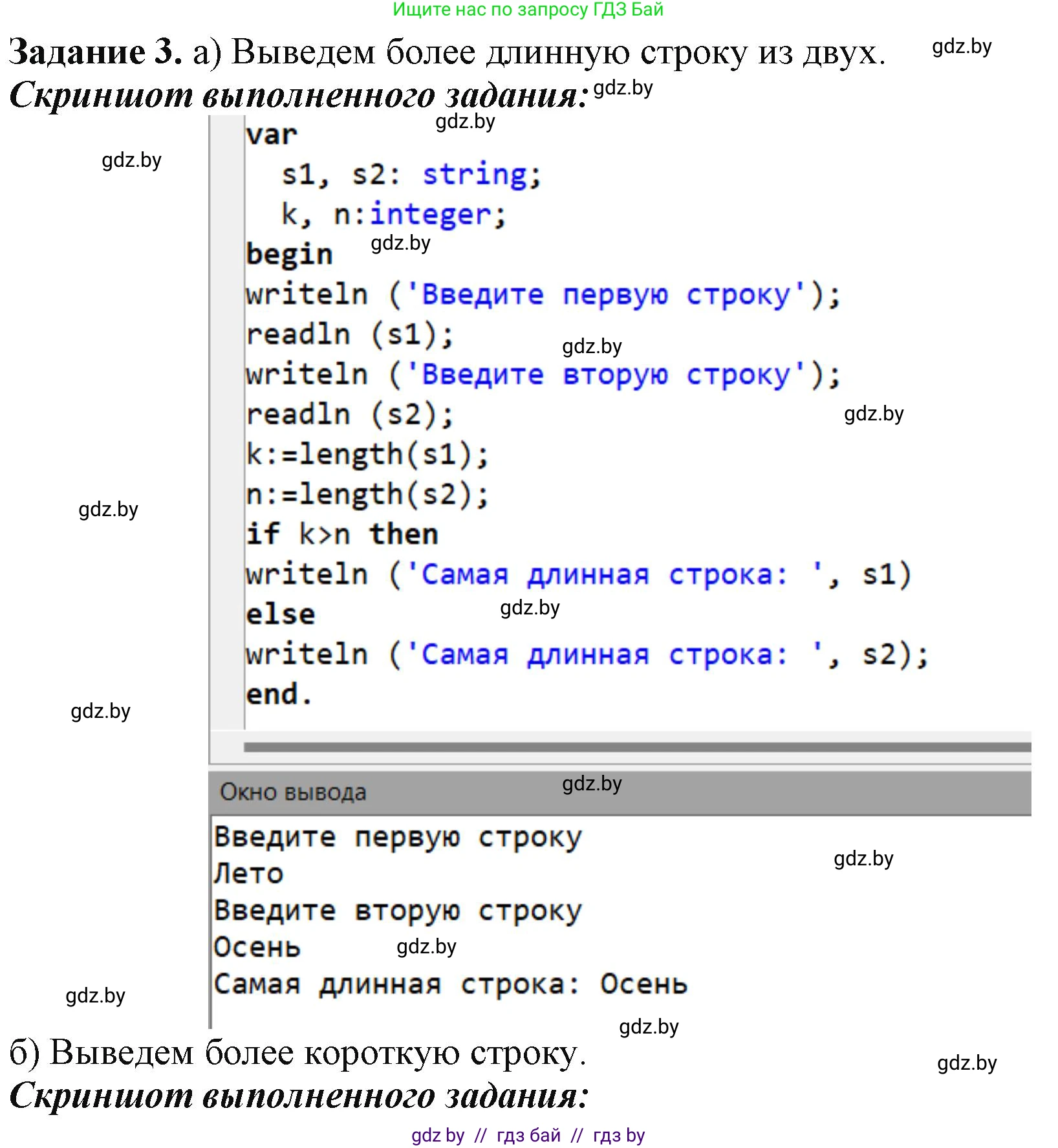The height and width of the screenshot is (1148, 1058).
Task: Click the 'readln (s1)' line
Action: point(349,334)
